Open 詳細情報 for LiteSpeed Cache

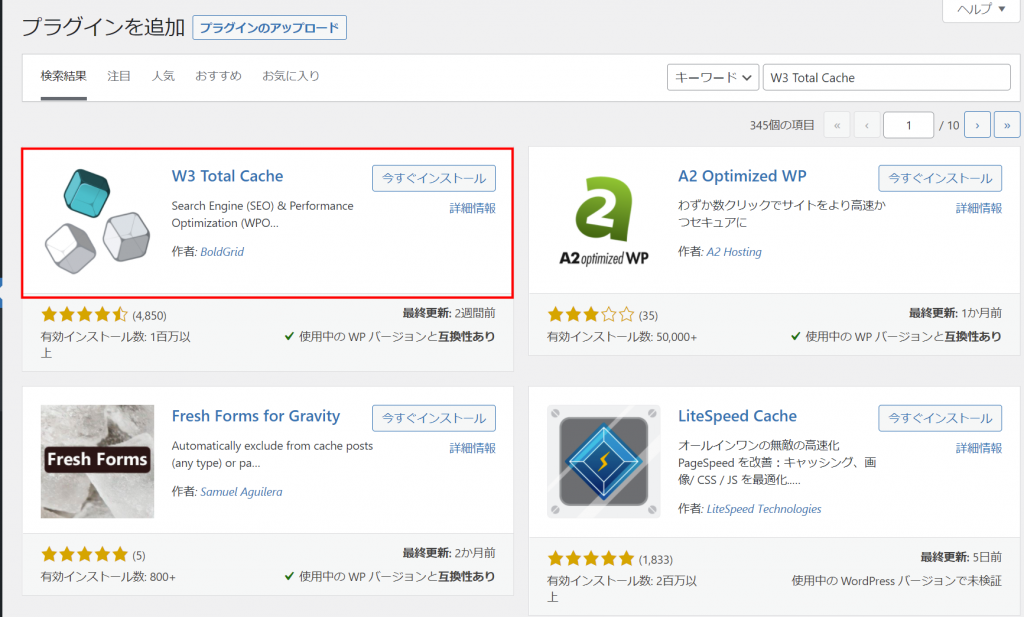(x=978, y=448)
